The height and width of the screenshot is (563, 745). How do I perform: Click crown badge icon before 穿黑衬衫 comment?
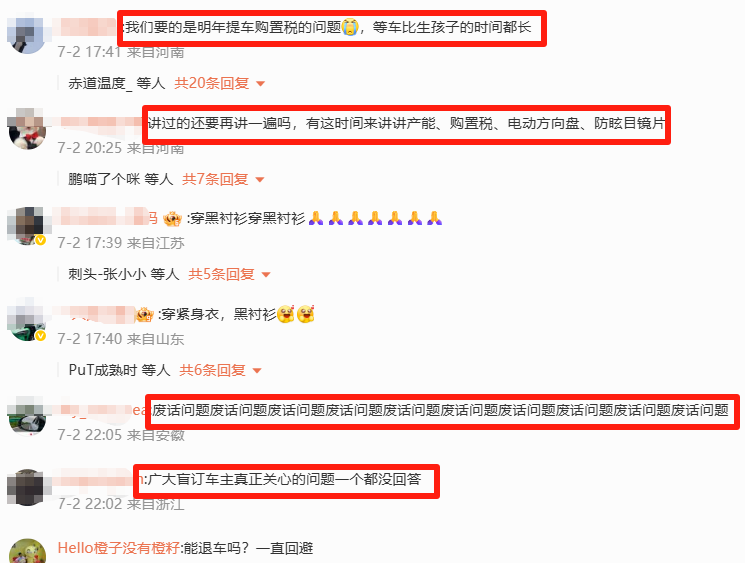click(x=172, y=219)
